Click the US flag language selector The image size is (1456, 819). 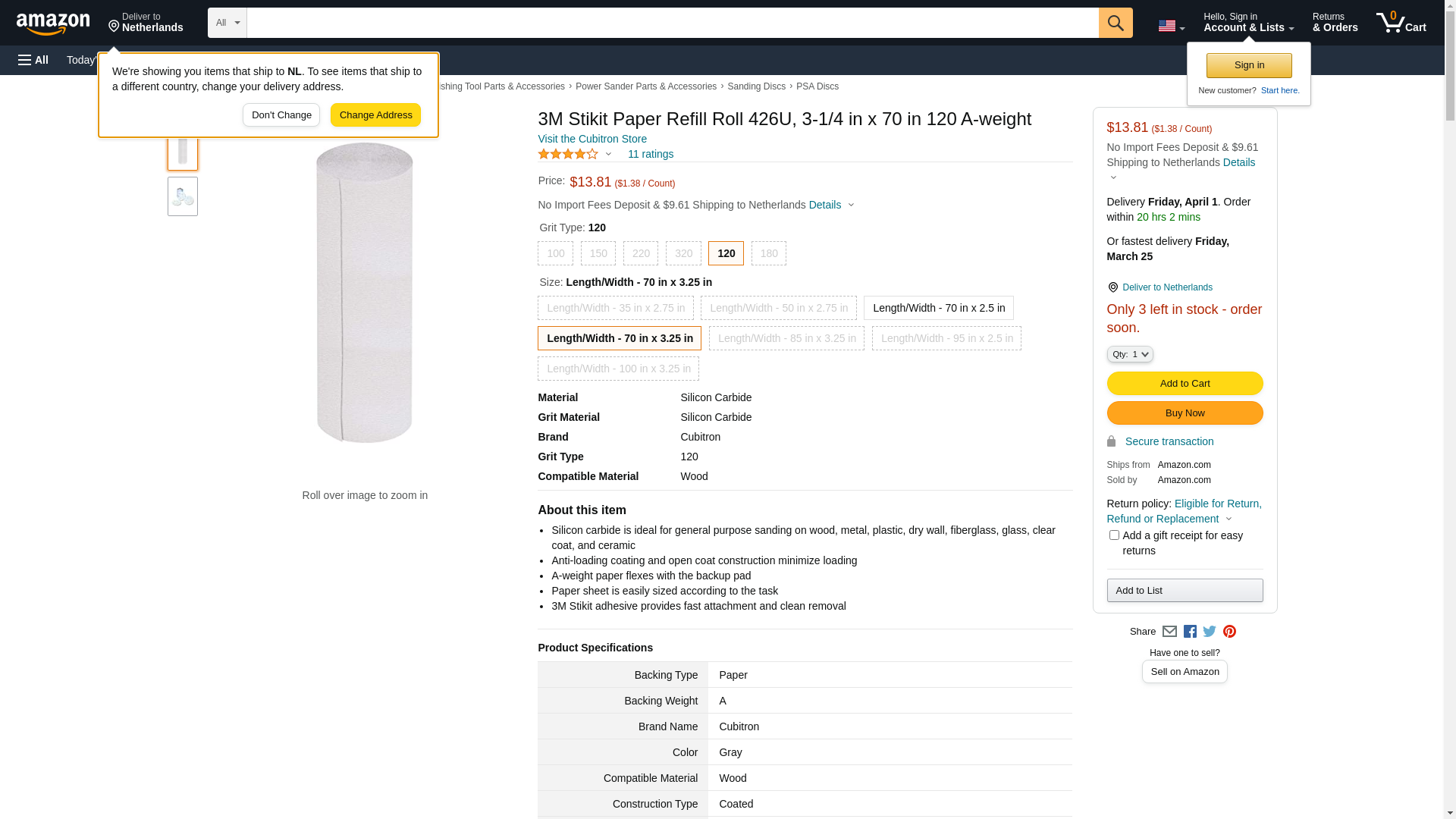(x=1171, y=26)
